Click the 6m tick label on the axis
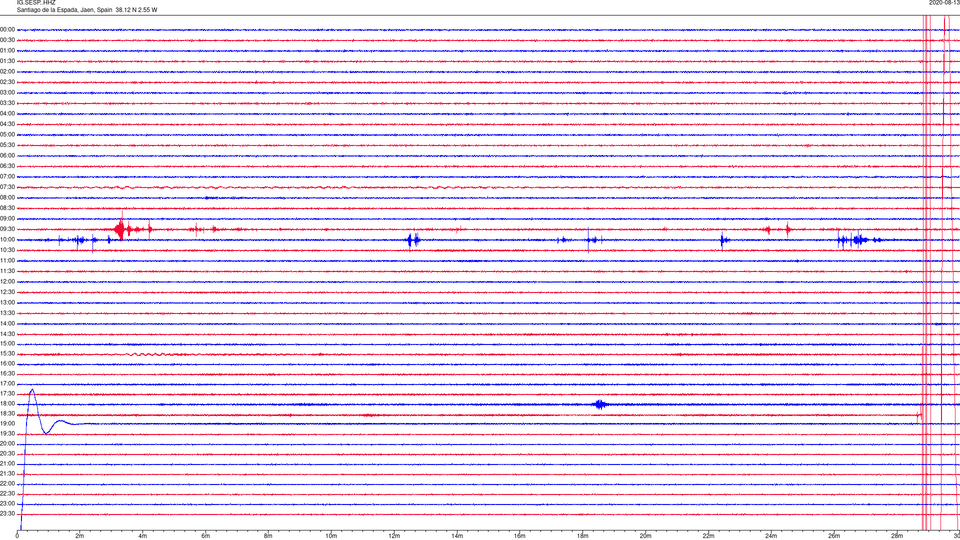This screenshot has width=960, height=540. [205, 536]
